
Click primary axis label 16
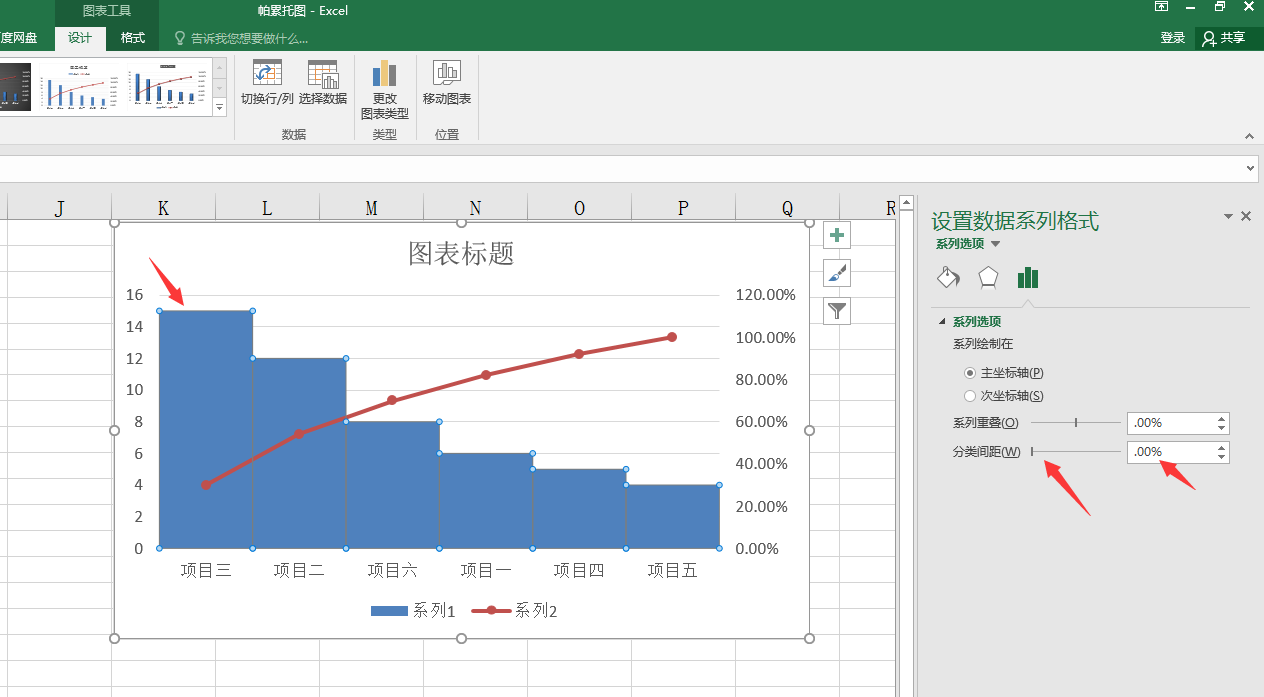134,294
